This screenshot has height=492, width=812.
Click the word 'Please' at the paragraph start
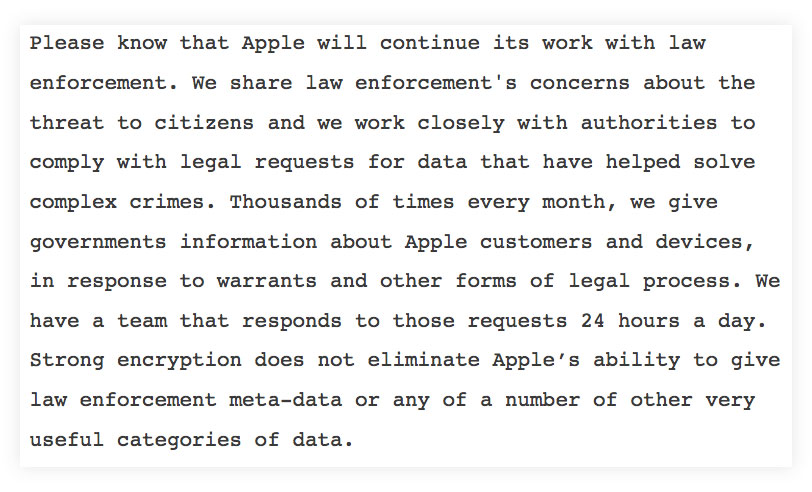(x=67, y=43)
